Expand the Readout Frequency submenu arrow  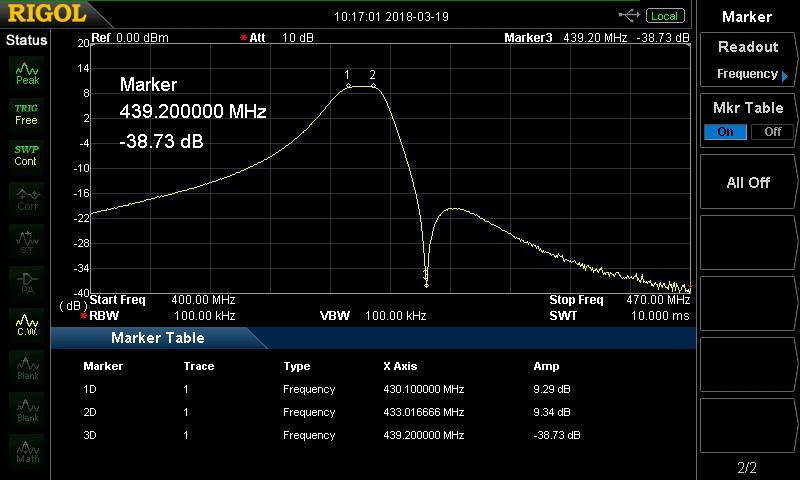pos(784,76)
